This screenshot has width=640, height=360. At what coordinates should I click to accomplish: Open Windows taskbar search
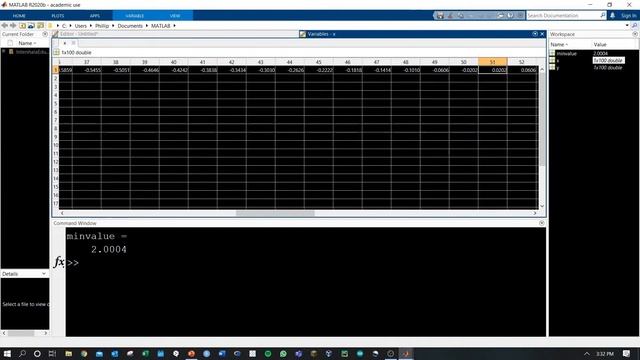coord(22,353)
